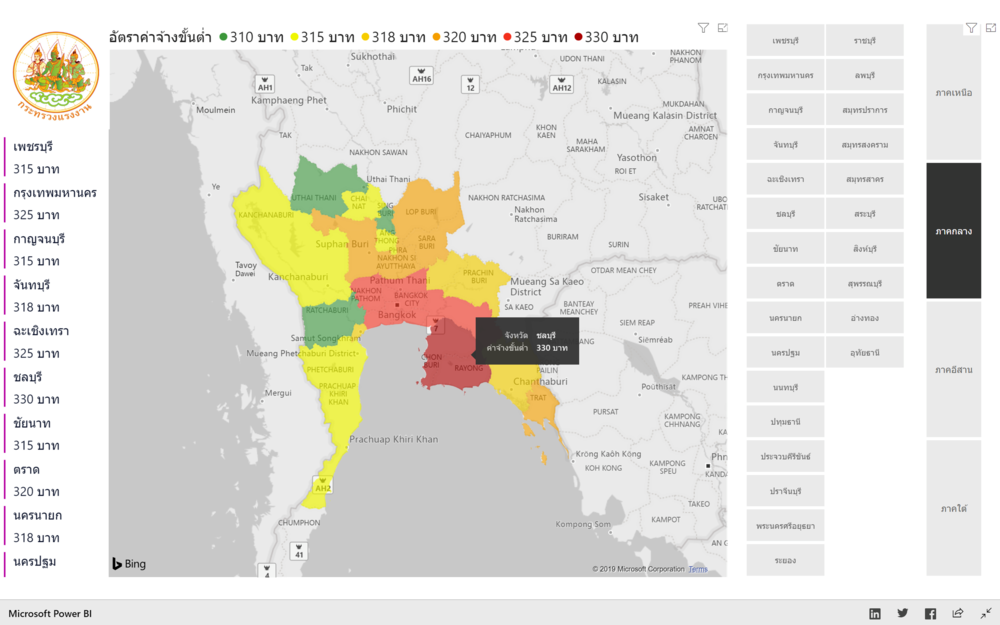Click กรุงเทพมหานคร card in left list
1000x625 pixels.
(x=55, y=192)
